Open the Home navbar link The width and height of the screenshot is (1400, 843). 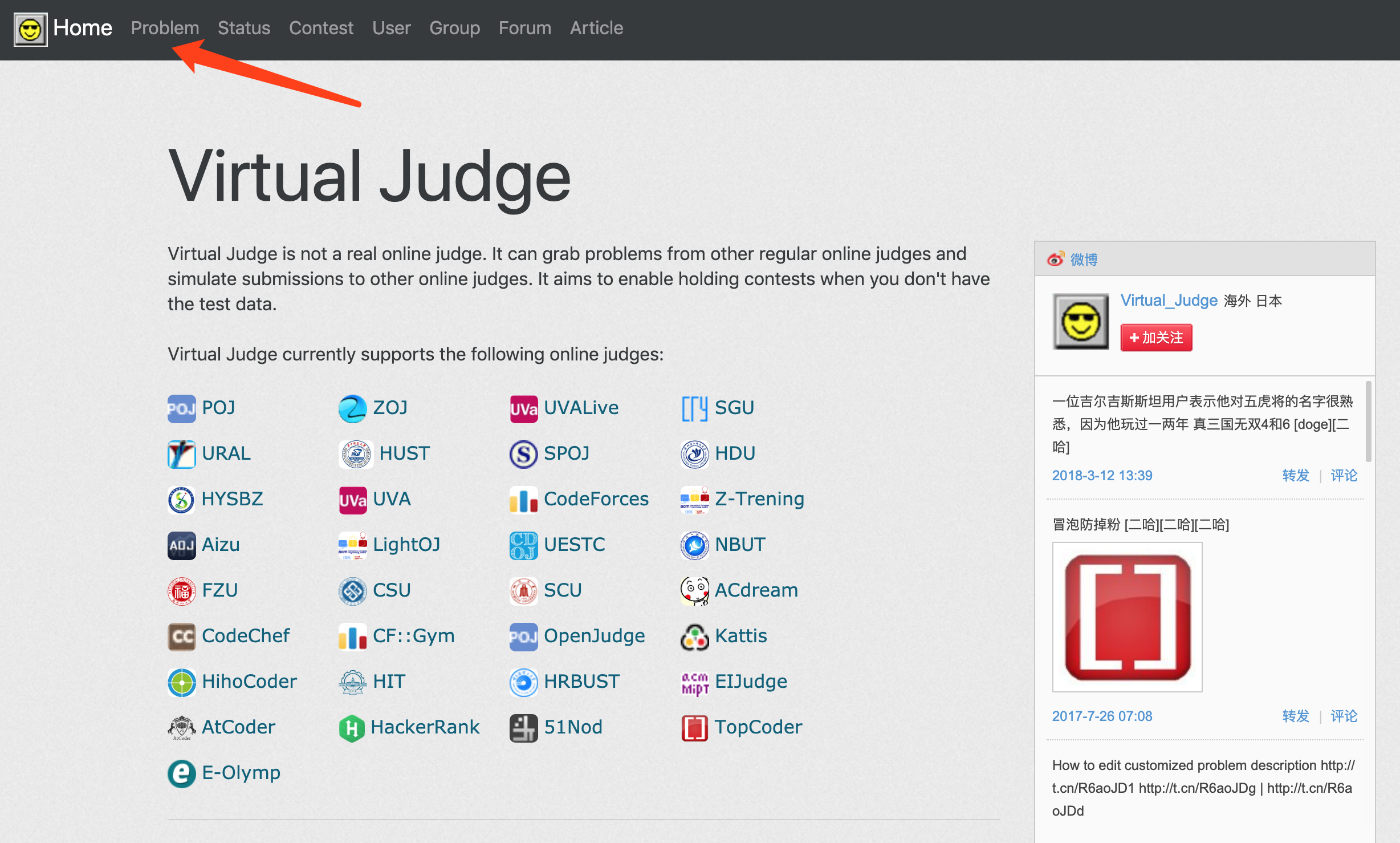pos(83,28)
